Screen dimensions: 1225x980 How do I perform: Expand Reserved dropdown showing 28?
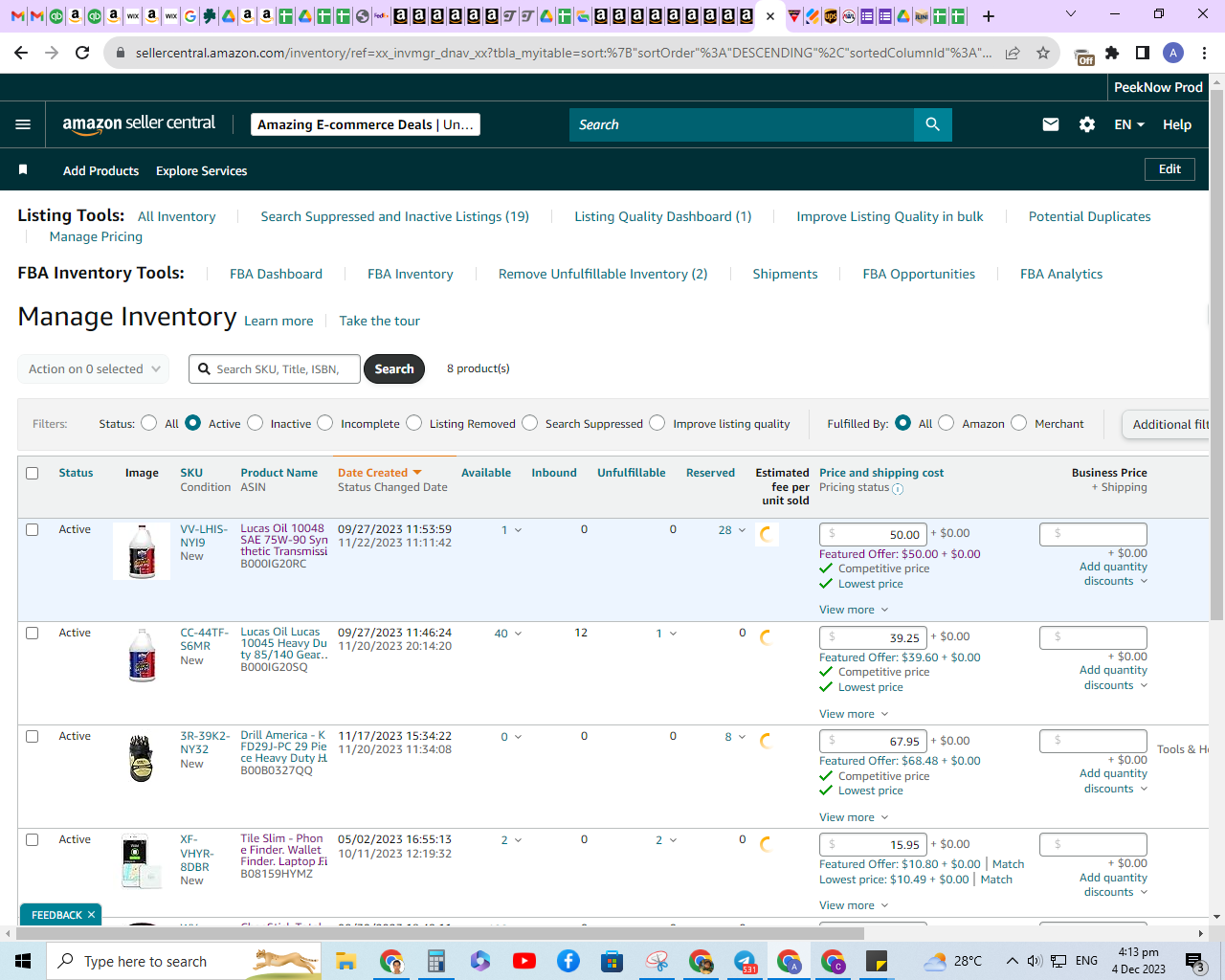point(732,530)
